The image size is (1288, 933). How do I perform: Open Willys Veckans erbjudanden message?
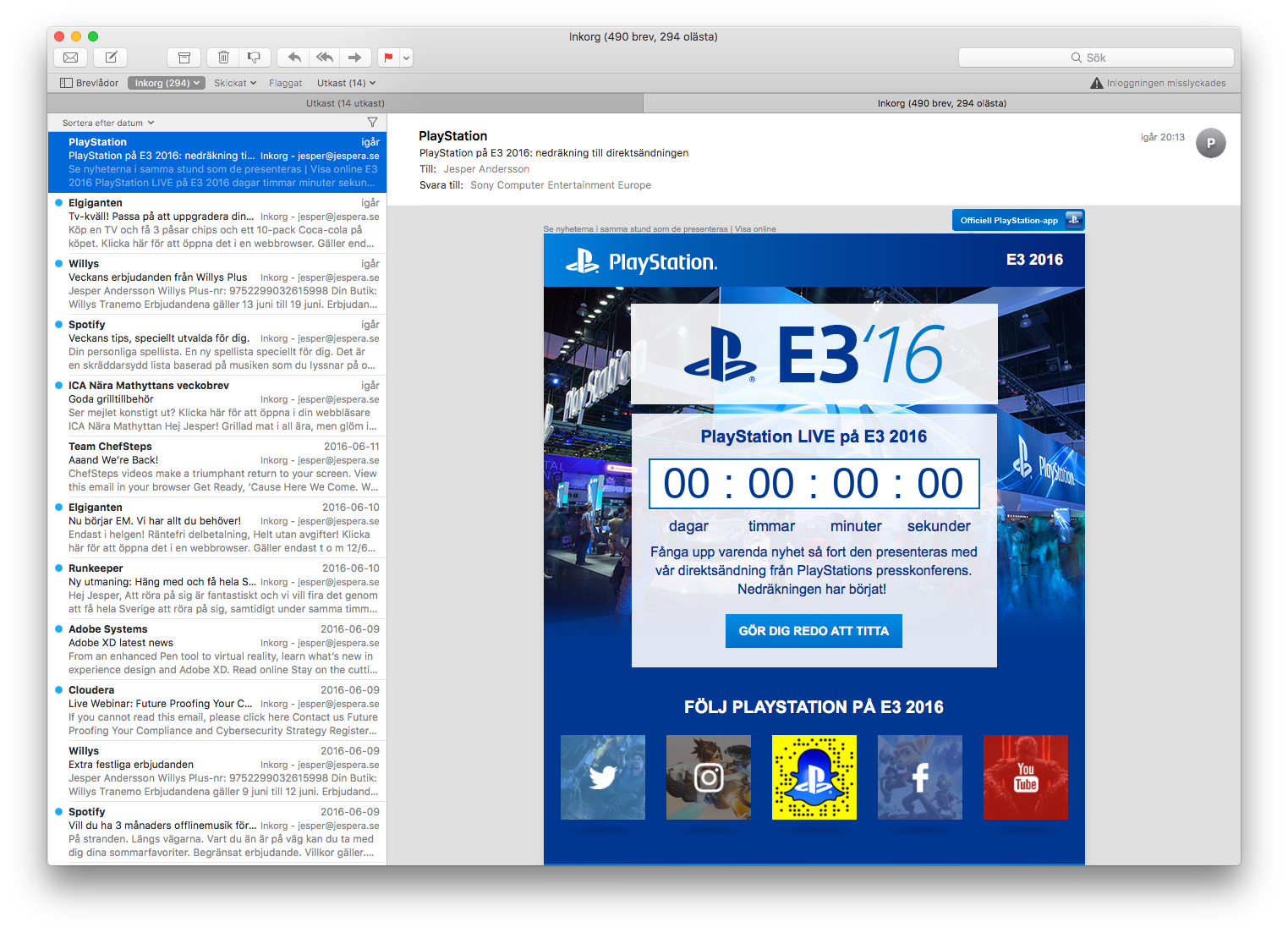[x=217, y=284]
